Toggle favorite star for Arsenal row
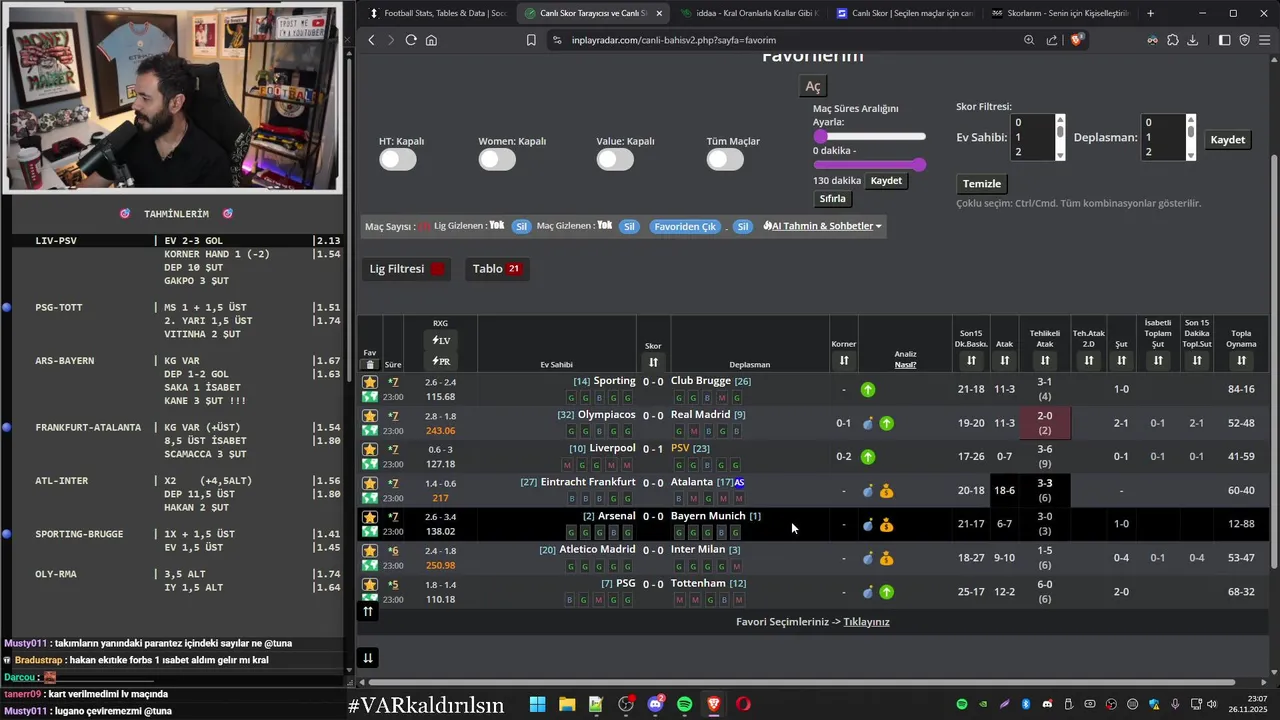 (x=370, y=517)
